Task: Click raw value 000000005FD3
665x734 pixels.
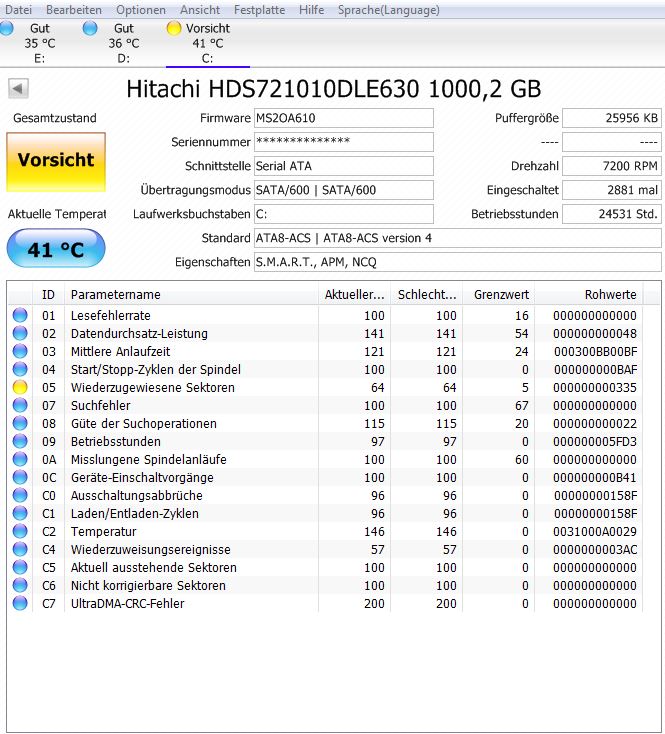Action: coord(595,441)
